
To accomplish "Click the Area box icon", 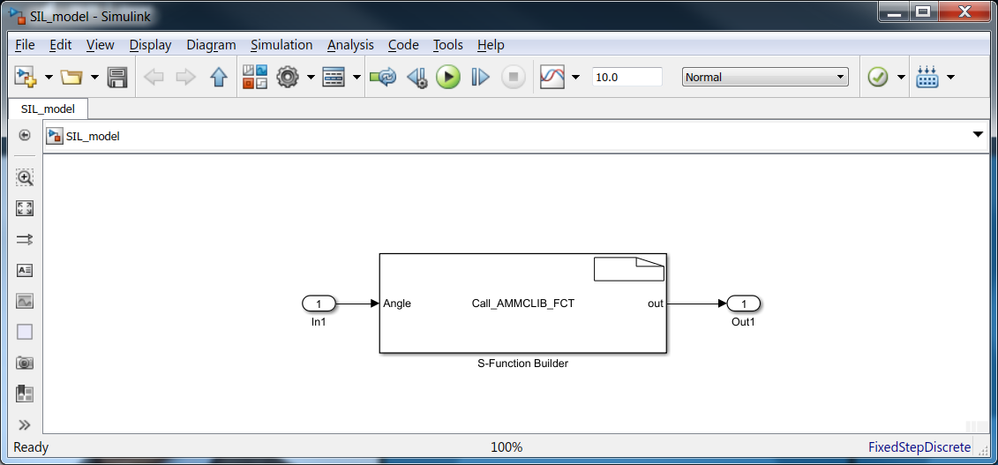I will 25,332.
